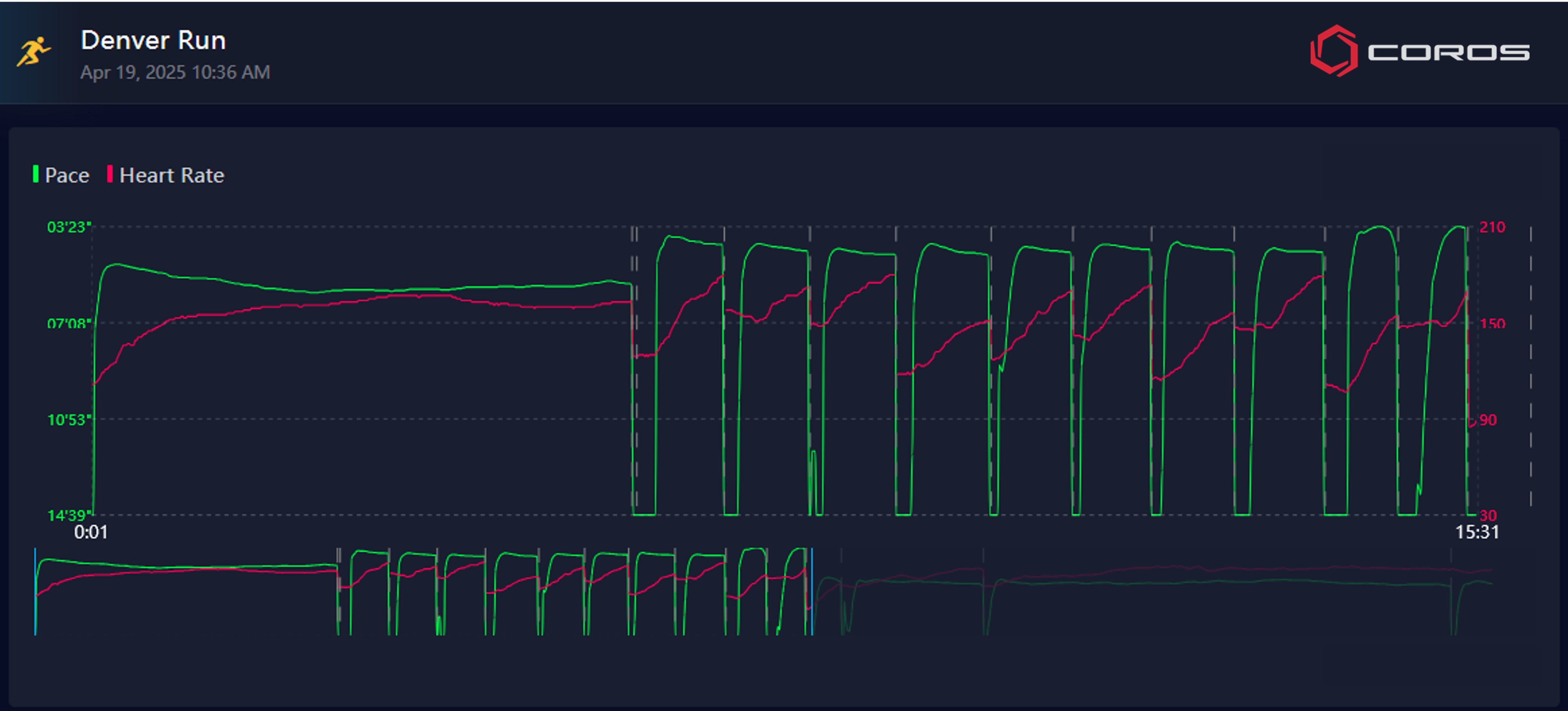Click the red Heart Rate color marker

(x=109, y=174)
